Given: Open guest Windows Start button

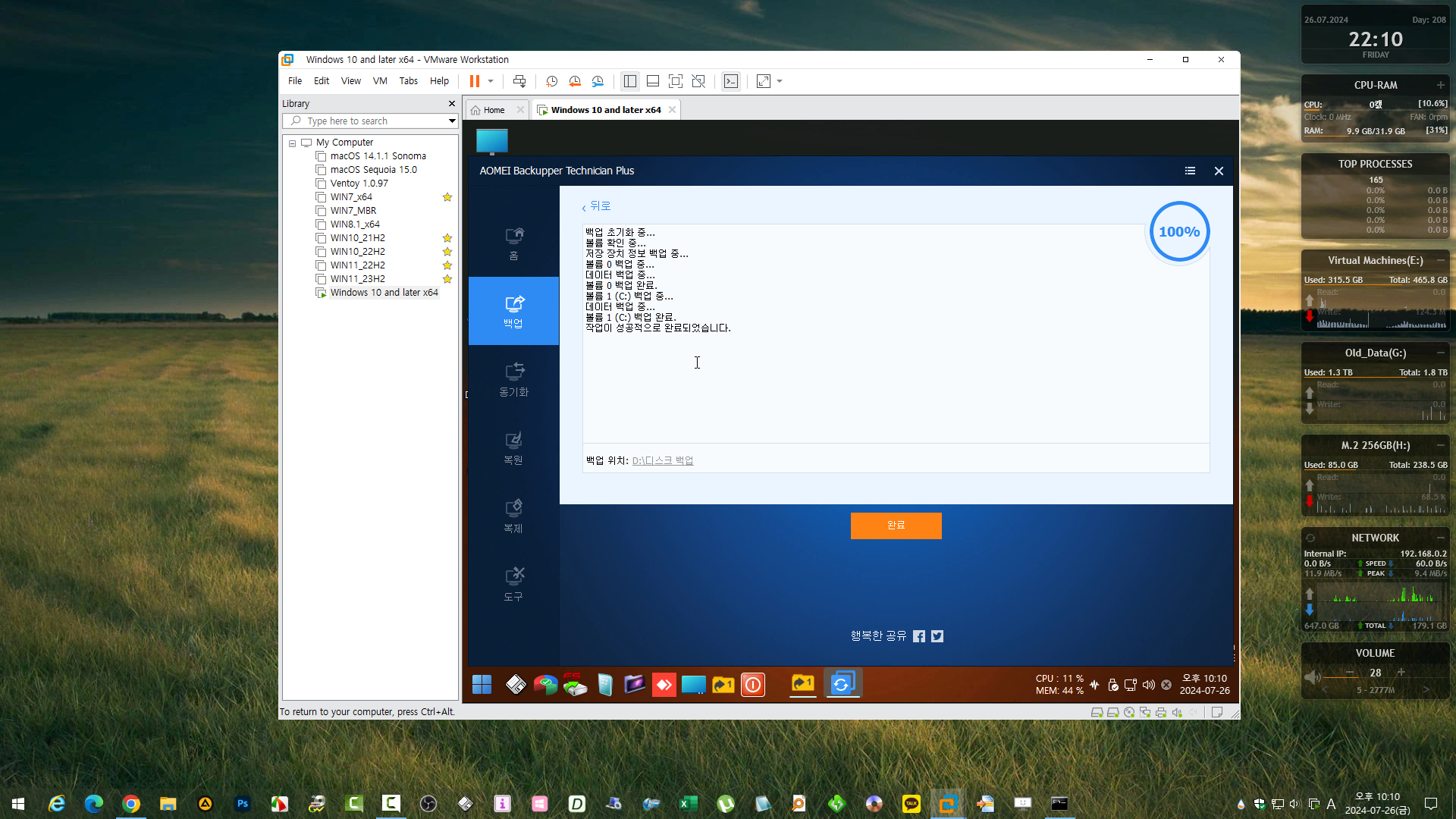Looking at the screenshot, I should [482, 685].
